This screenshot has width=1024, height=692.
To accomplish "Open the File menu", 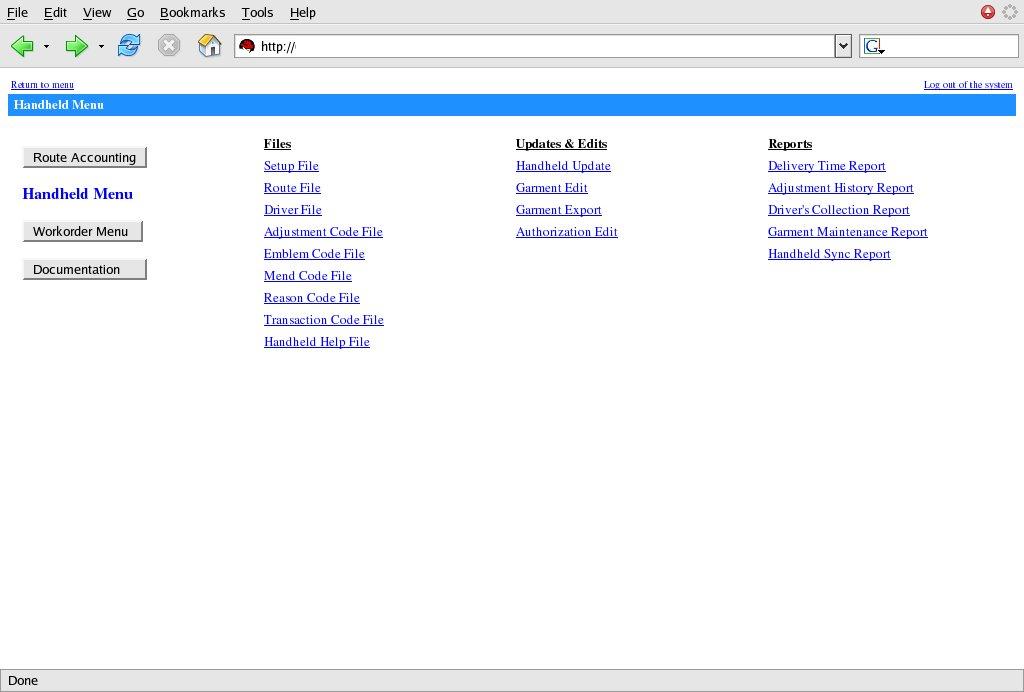I will [x=17, y=12].
